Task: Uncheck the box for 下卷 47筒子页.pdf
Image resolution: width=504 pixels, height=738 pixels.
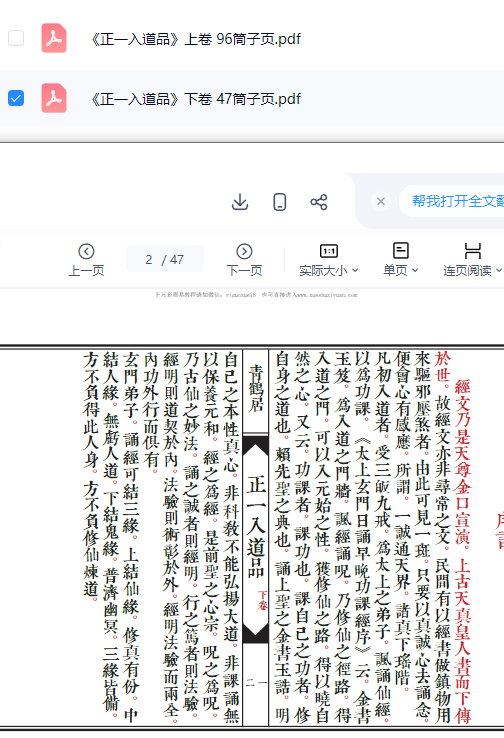Action: [16, 98]
